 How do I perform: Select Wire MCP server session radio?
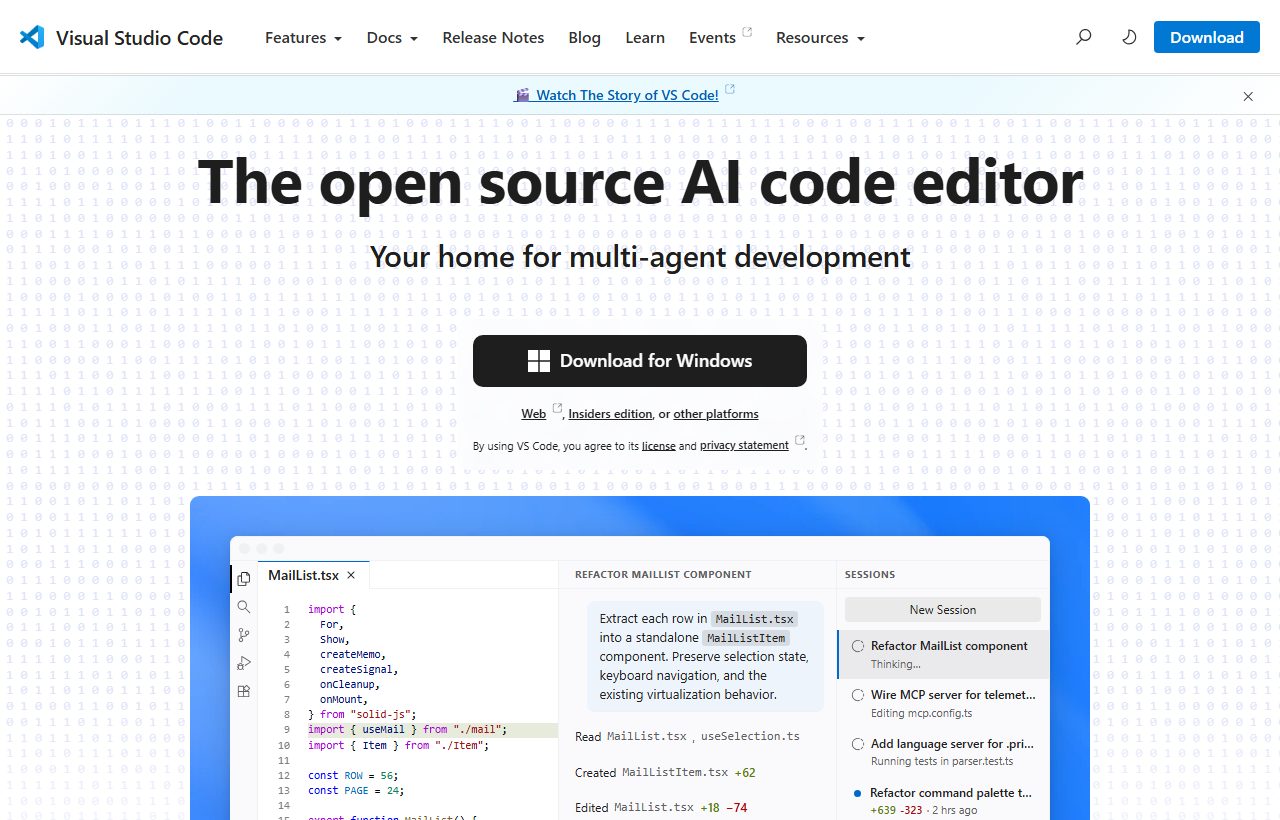click(x=858, y=695)
